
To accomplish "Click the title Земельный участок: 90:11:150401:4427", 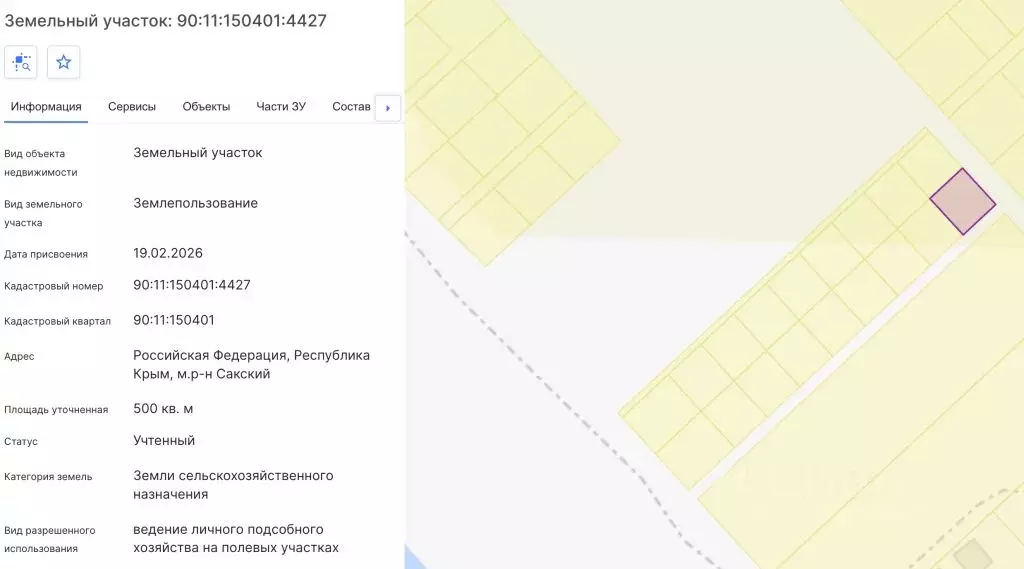I will pyautogui.click(x=165, y=20).
